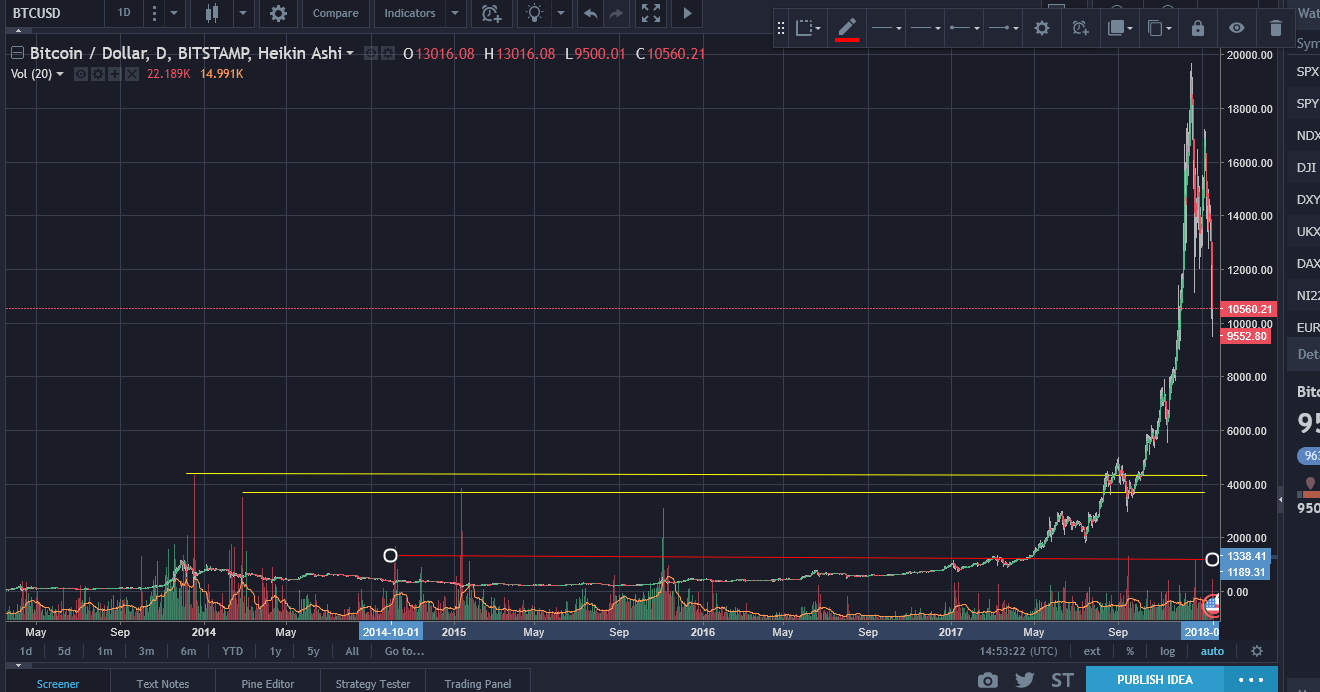Screen dimensions: 1320x692
Task: Open time axis settings gear
Action: 1257,651
